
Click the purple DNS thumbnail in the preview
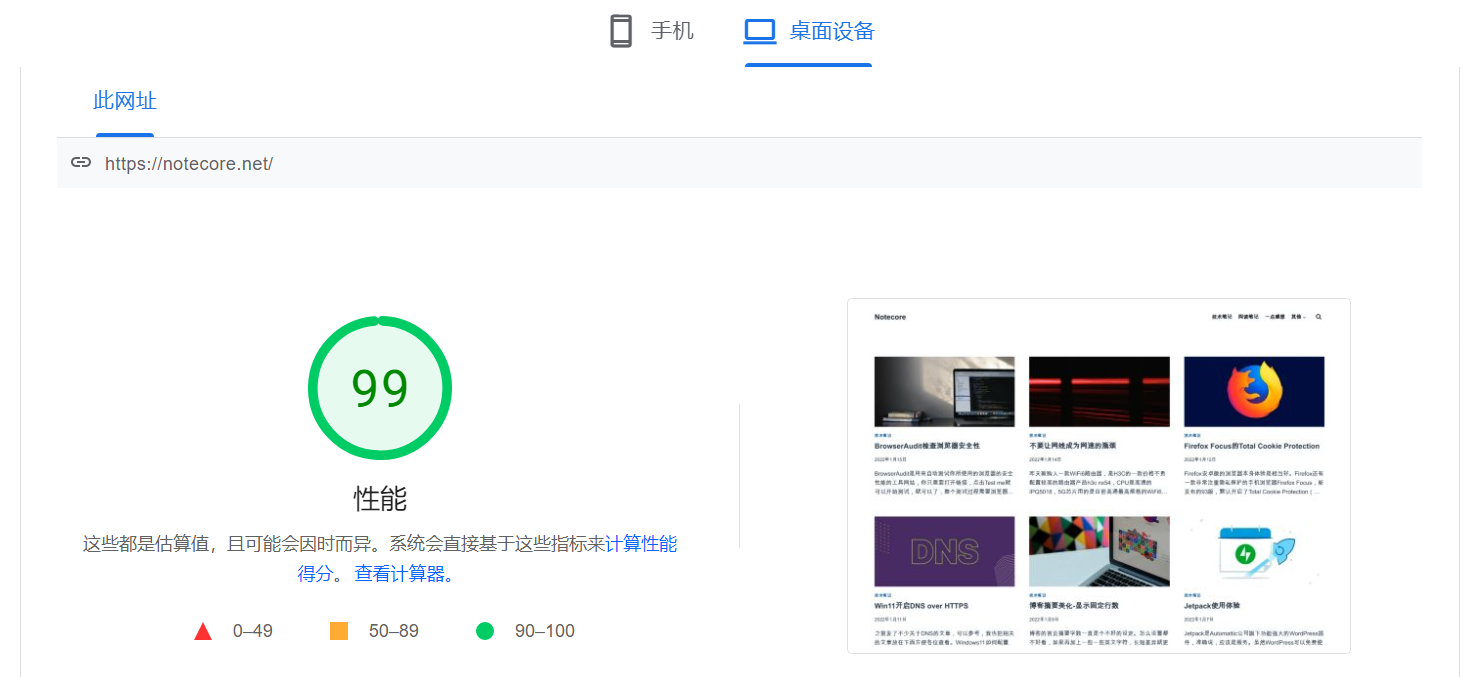944,551
